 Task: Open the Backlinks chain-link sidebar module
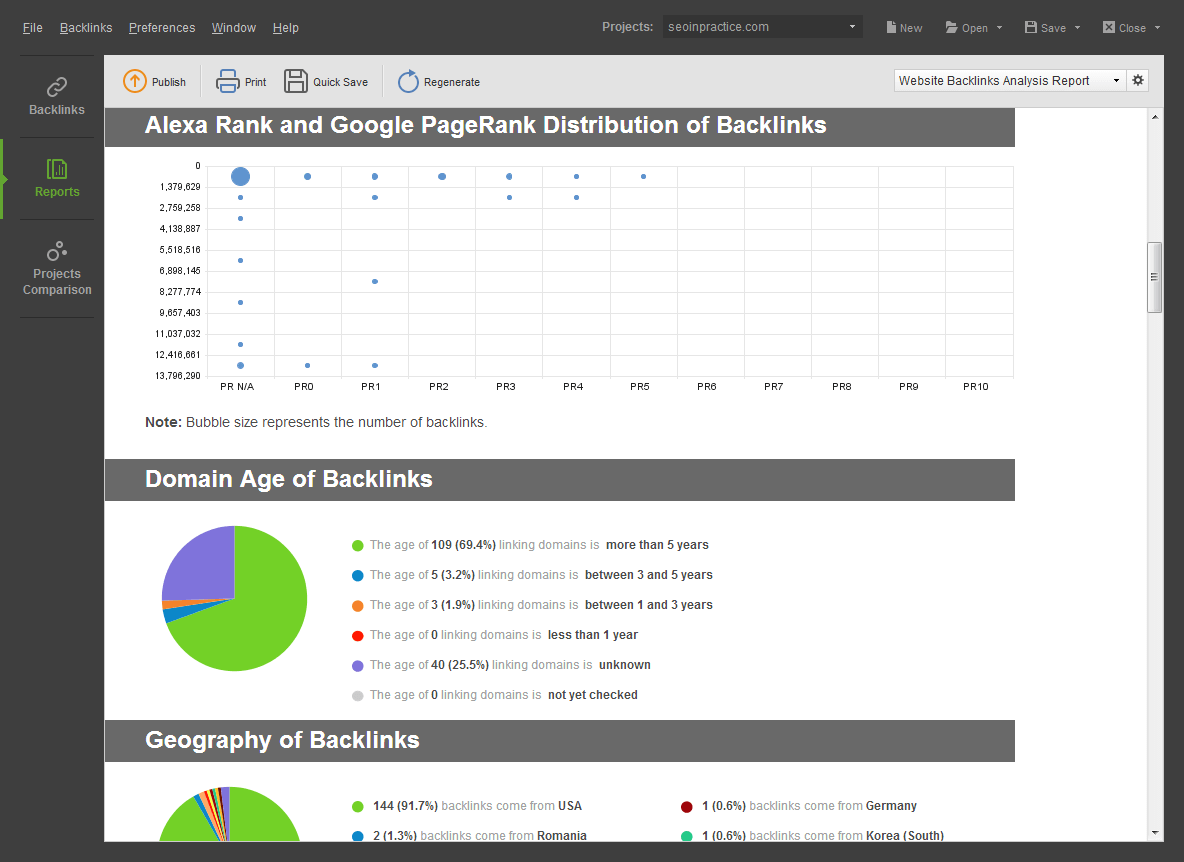tap(57, 97)
